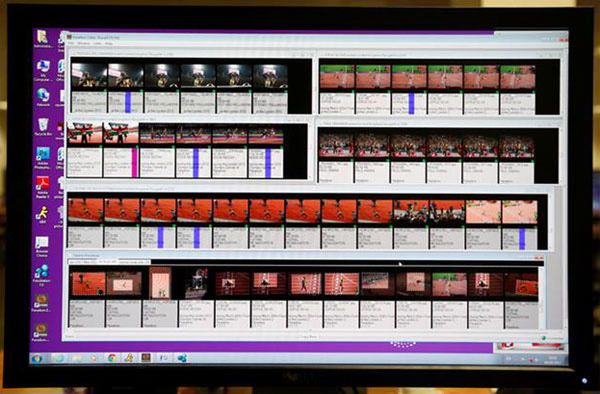Select the first tab above the bottom thumbnail strip
The width and height of the screenshot is (600, 394).
[82, 262]
